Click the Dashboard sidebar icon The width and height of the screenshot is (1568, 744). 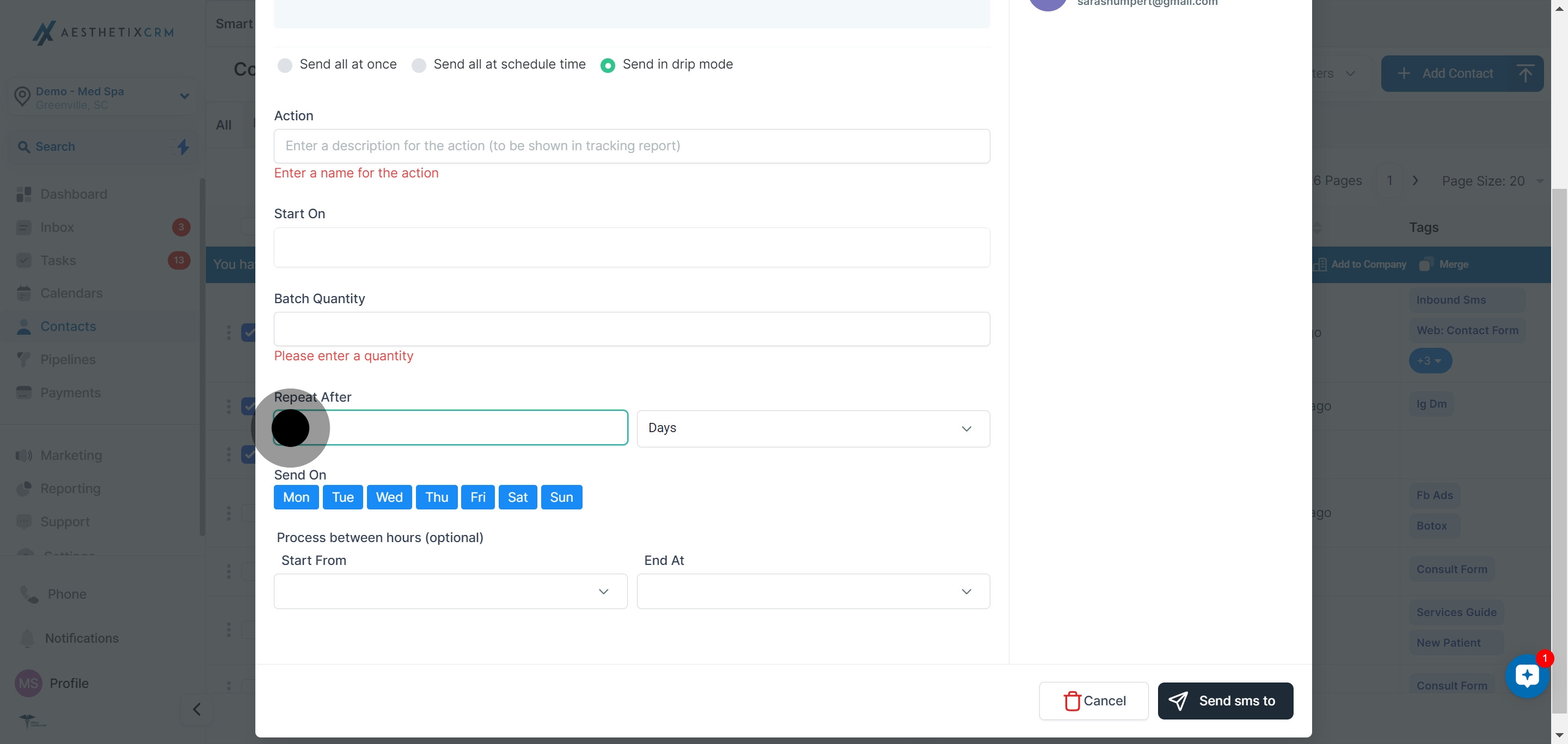(x=24, y=194)
